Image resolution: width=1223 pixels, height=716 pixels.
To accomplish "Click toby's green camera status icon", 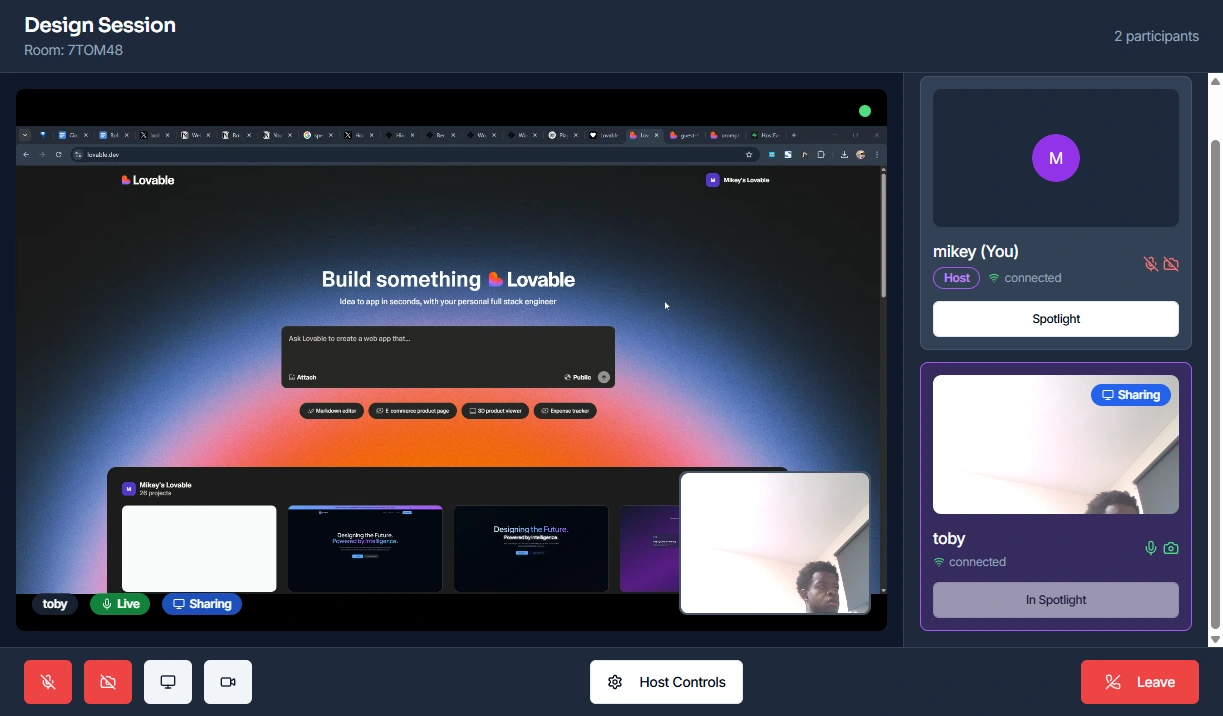I will coord(1171,548).
